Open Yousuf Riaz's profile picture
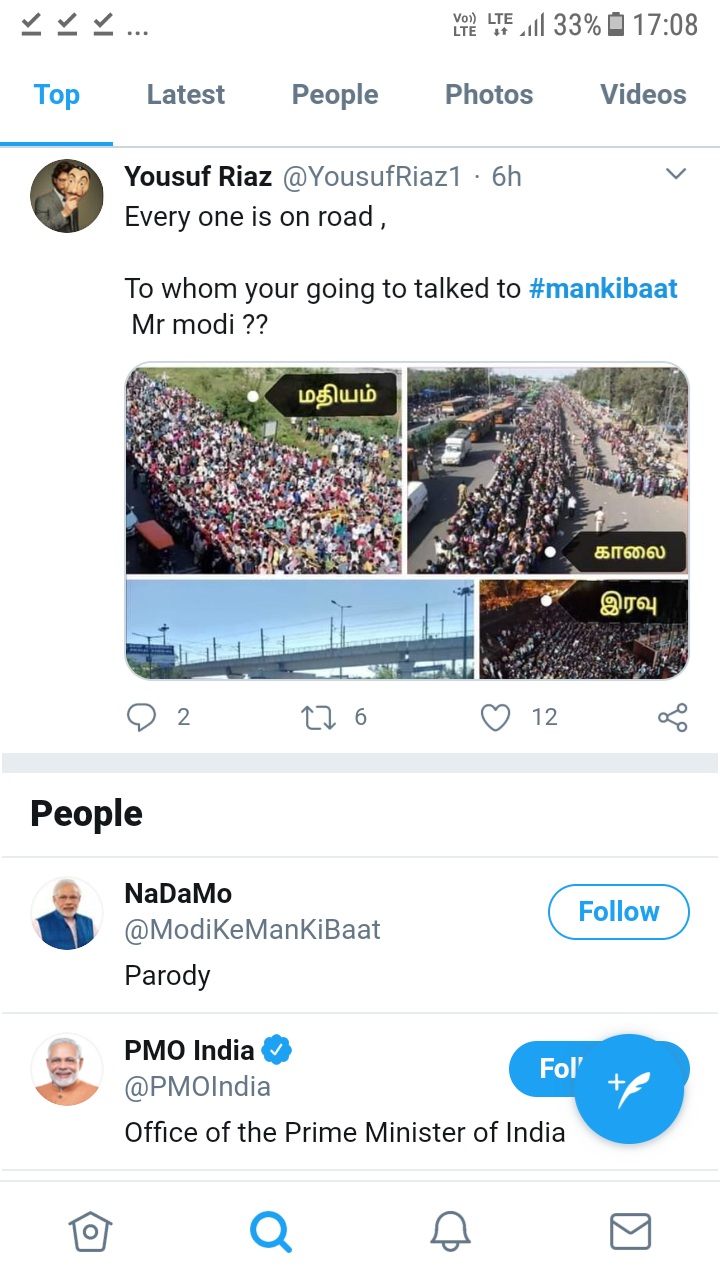 coord(67,196)
